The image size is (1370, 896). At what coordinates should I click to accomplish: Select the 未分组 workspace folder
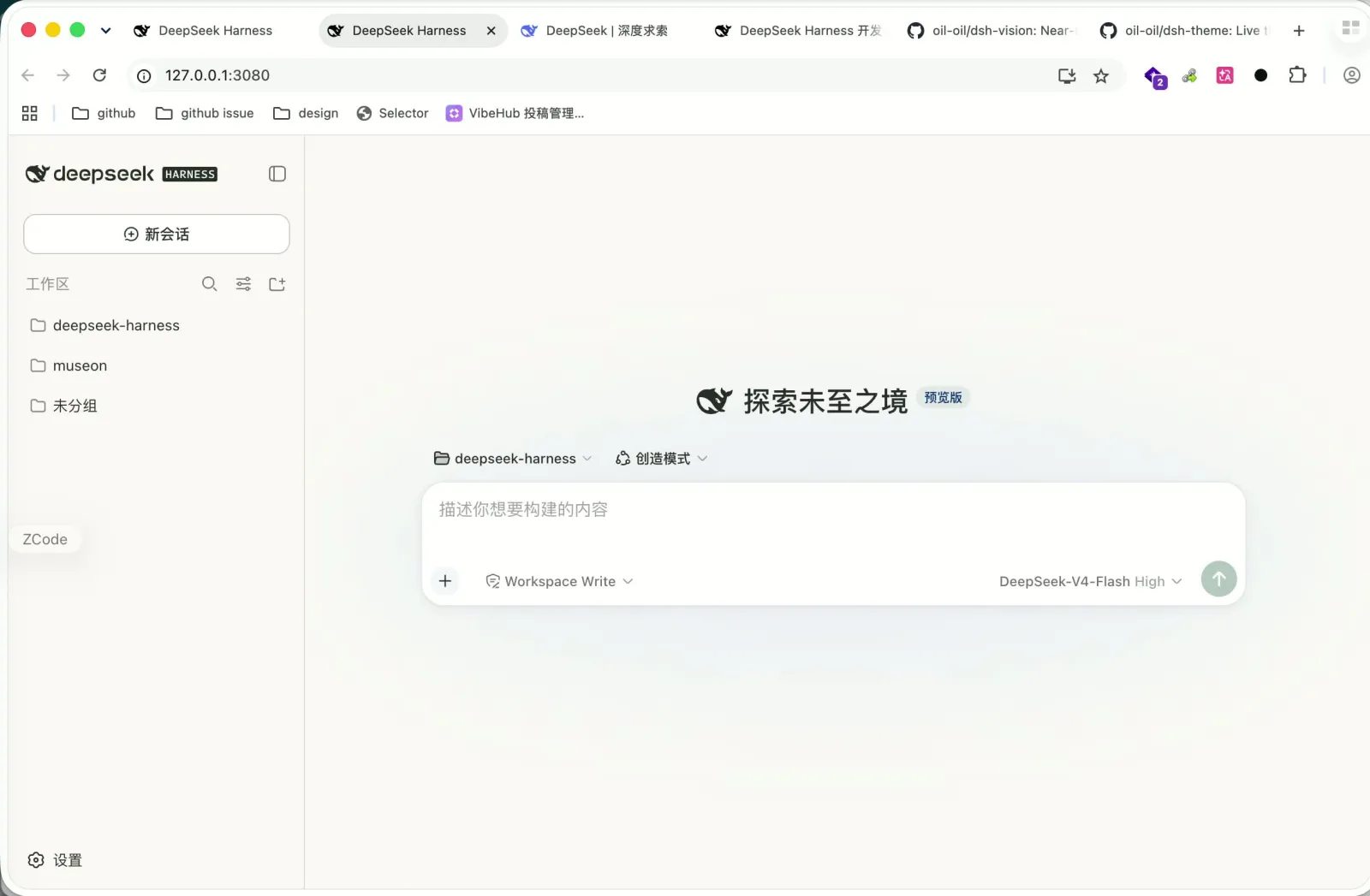click(x=157, y=406)
